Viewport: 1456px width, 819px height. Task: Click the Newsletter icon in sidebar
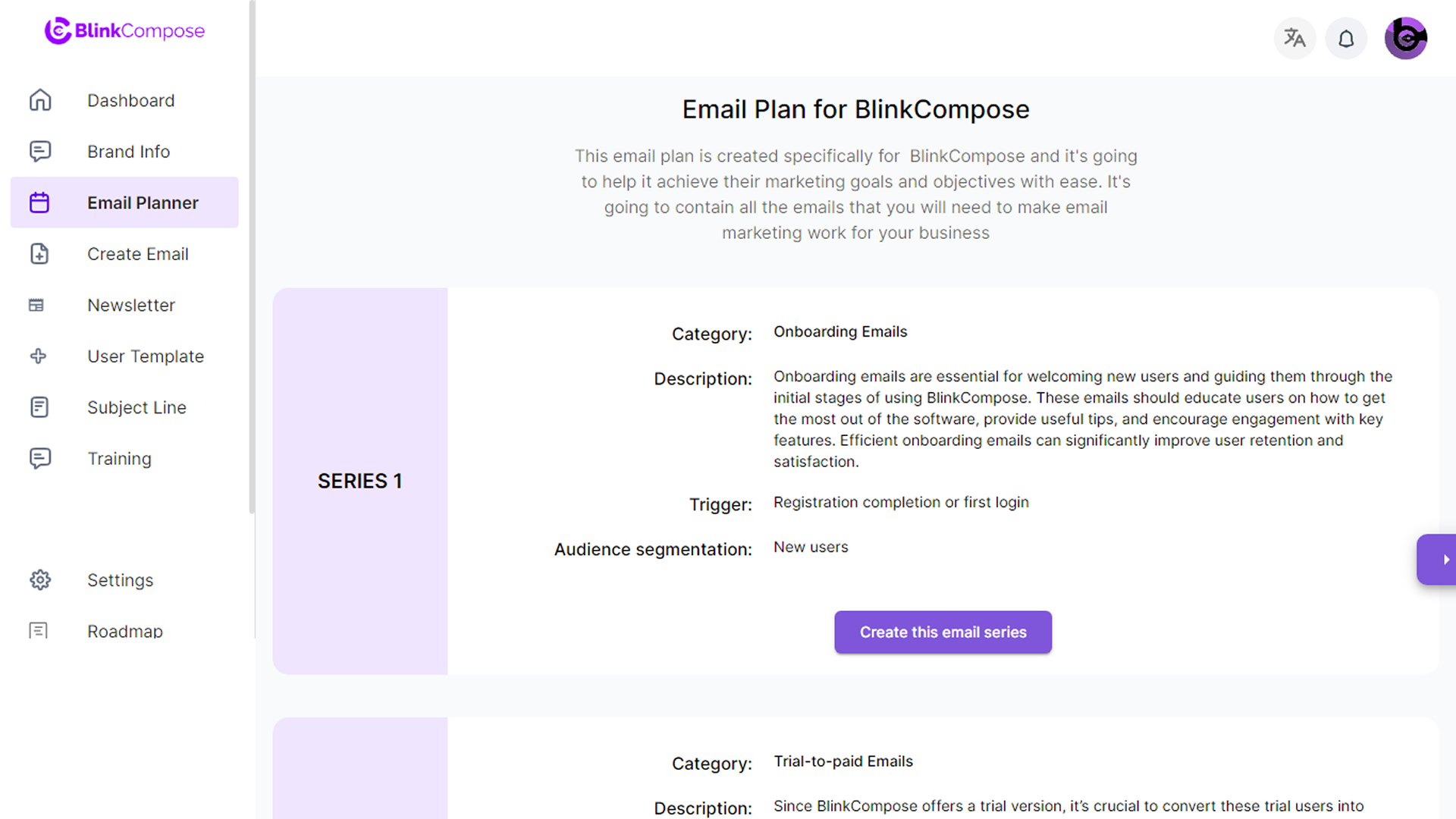pyautogui.click(x=36, y=305)
